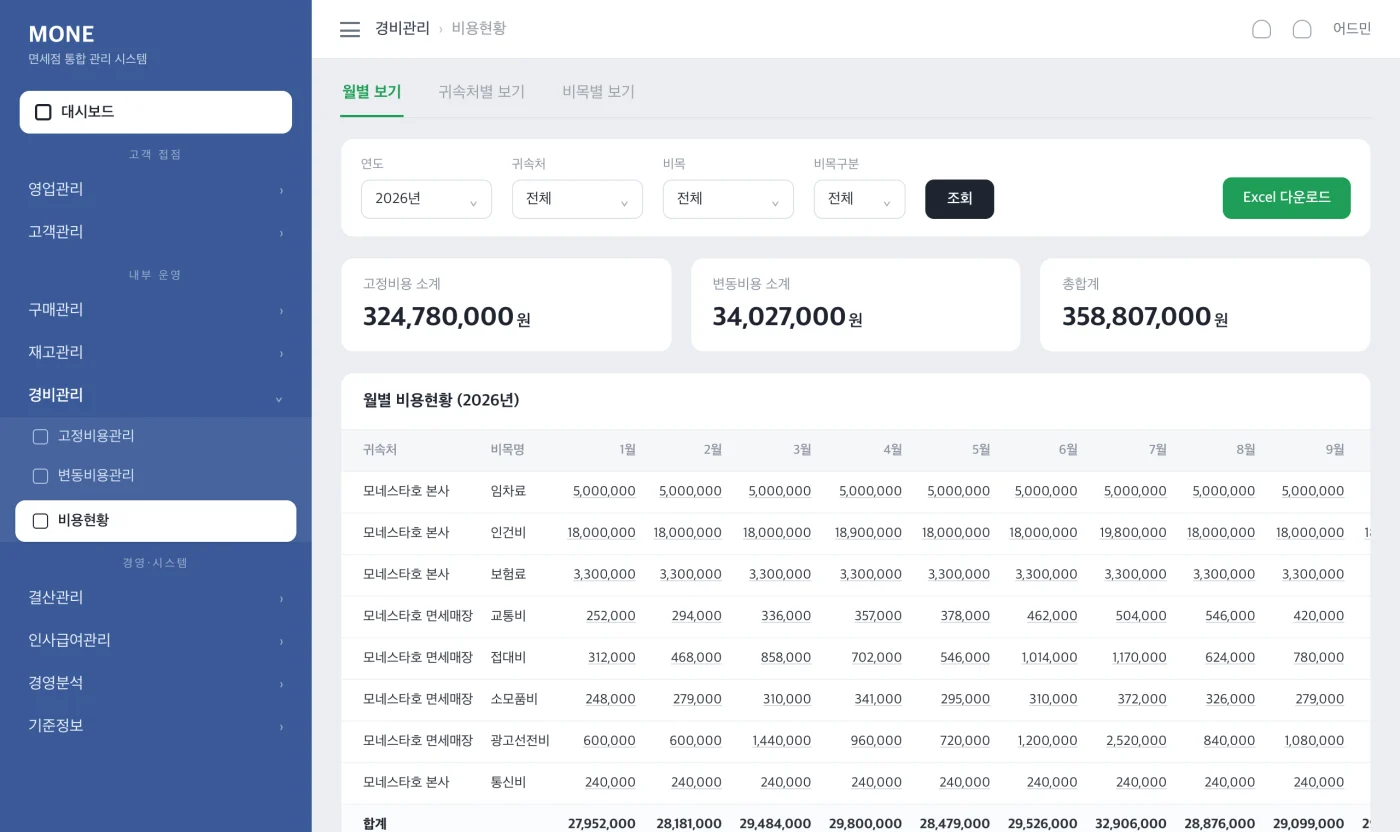Expand the 구매관리 menu
The height and width of the screenshot is (832, 1400).
pyautogui.click(x=156, y=310)
